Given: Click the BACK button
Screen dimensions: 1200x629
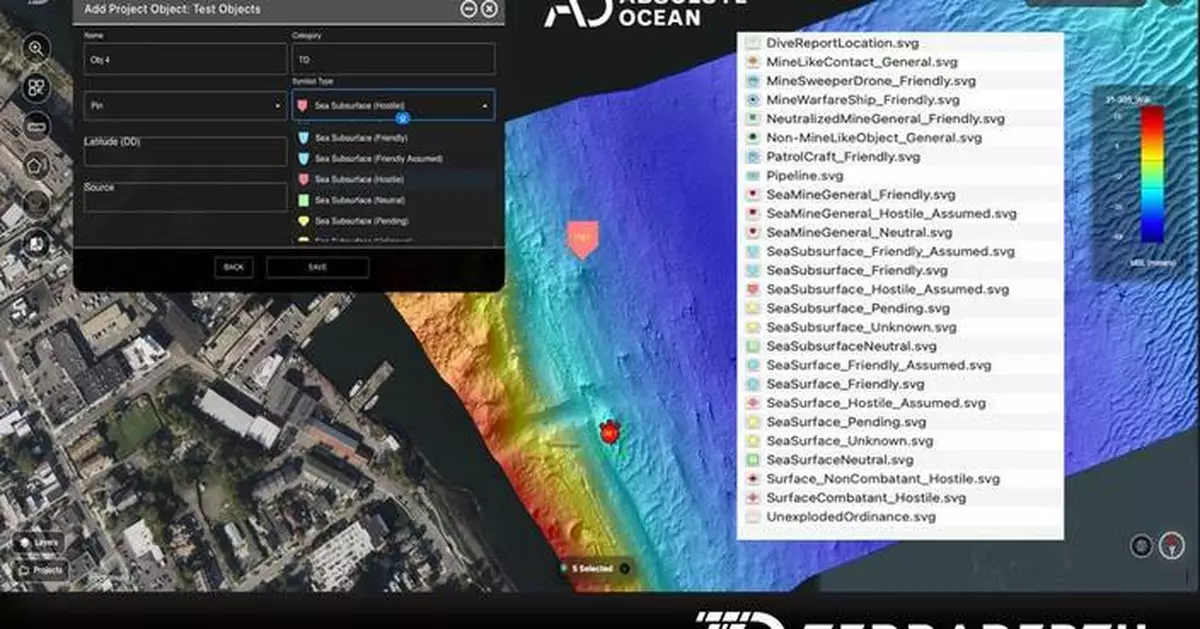Looking at the screenshot, I should click(233, 267).
